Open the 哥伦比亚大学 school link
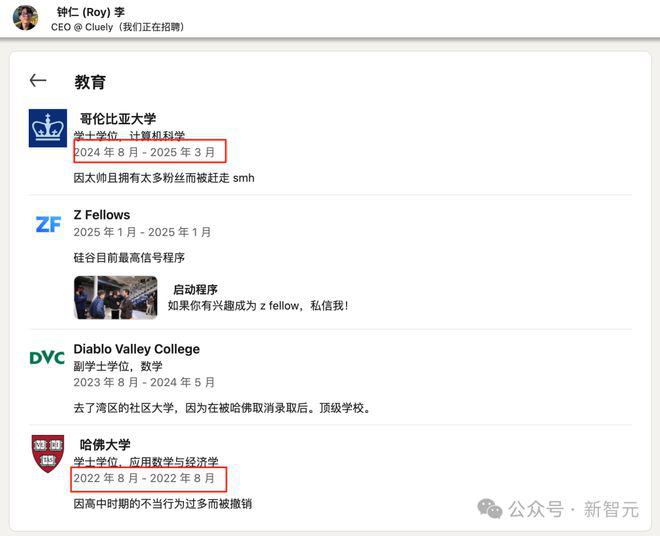The width and height of the screenshot is (660, 536). tap(118, 119)
